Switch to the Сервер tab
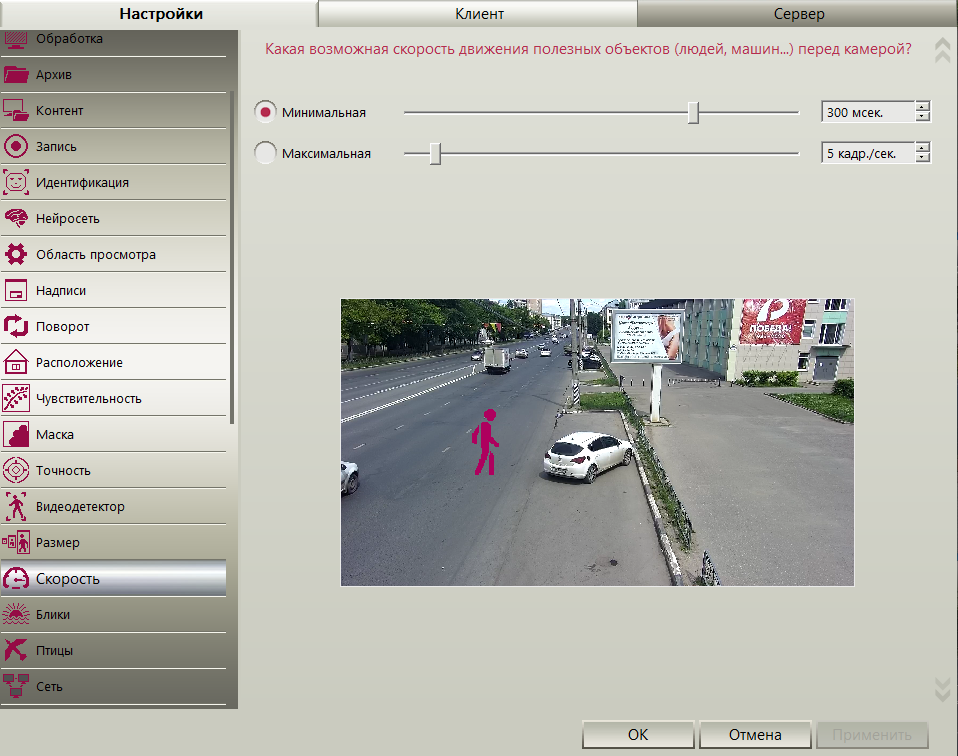Image resolution: width=958 pixels, height=756 pixels. point(798,13)
